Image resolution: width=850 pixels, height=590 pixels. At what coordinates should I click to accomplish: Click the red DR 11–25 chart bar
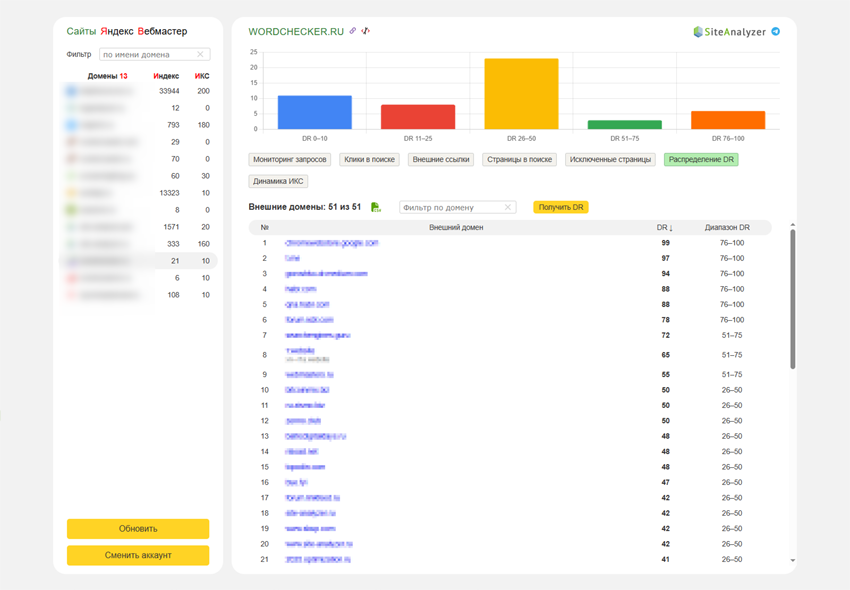(x=418, y=117)
